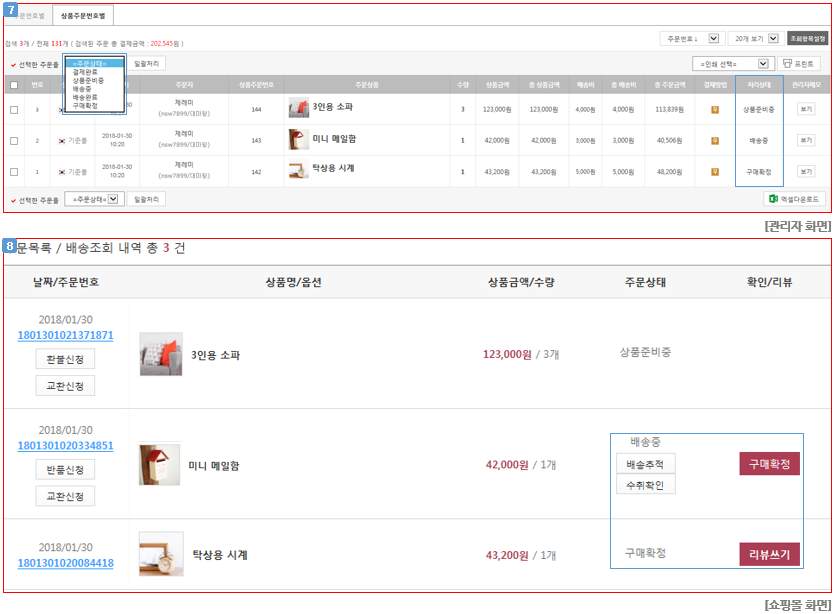Click the payment method icon for order 144
The image size is (835, 614).
(715, 110)
